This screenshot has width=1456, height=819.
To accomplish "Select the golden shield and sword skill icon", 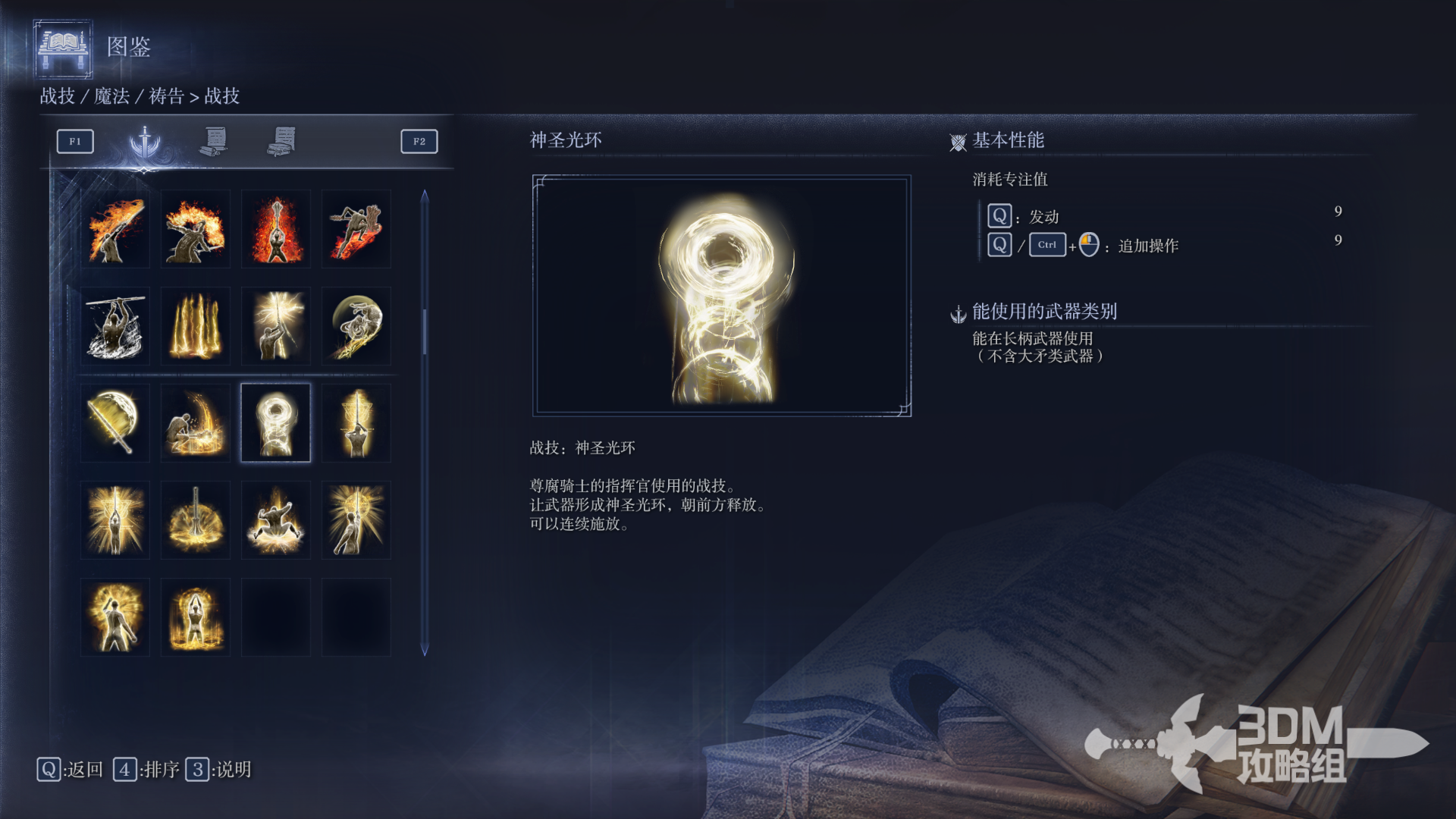I will 115,423.
